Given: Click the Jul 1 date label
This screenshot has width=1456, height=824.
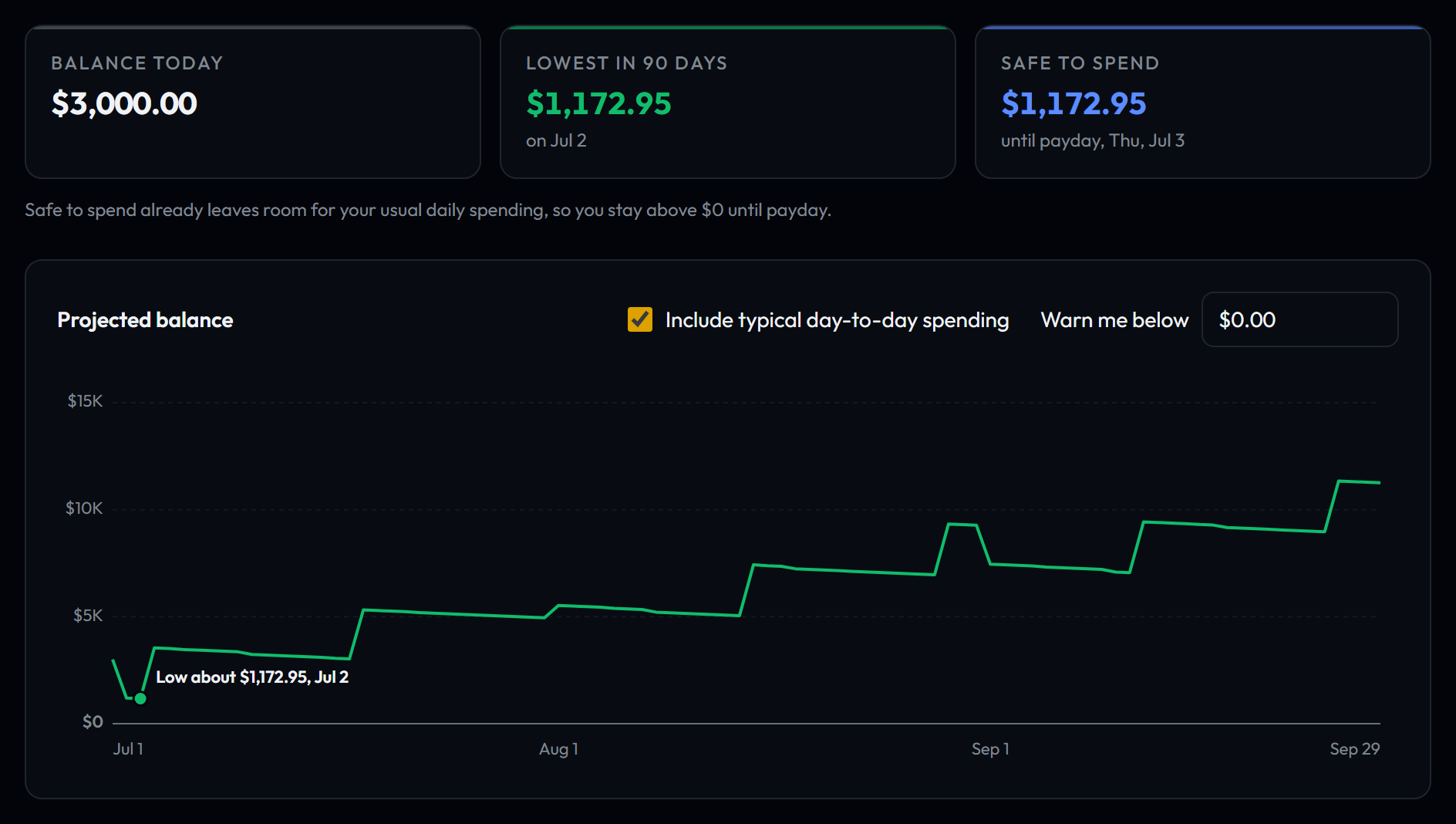Looking at the screenshot, I should click(x=128, y=749).
